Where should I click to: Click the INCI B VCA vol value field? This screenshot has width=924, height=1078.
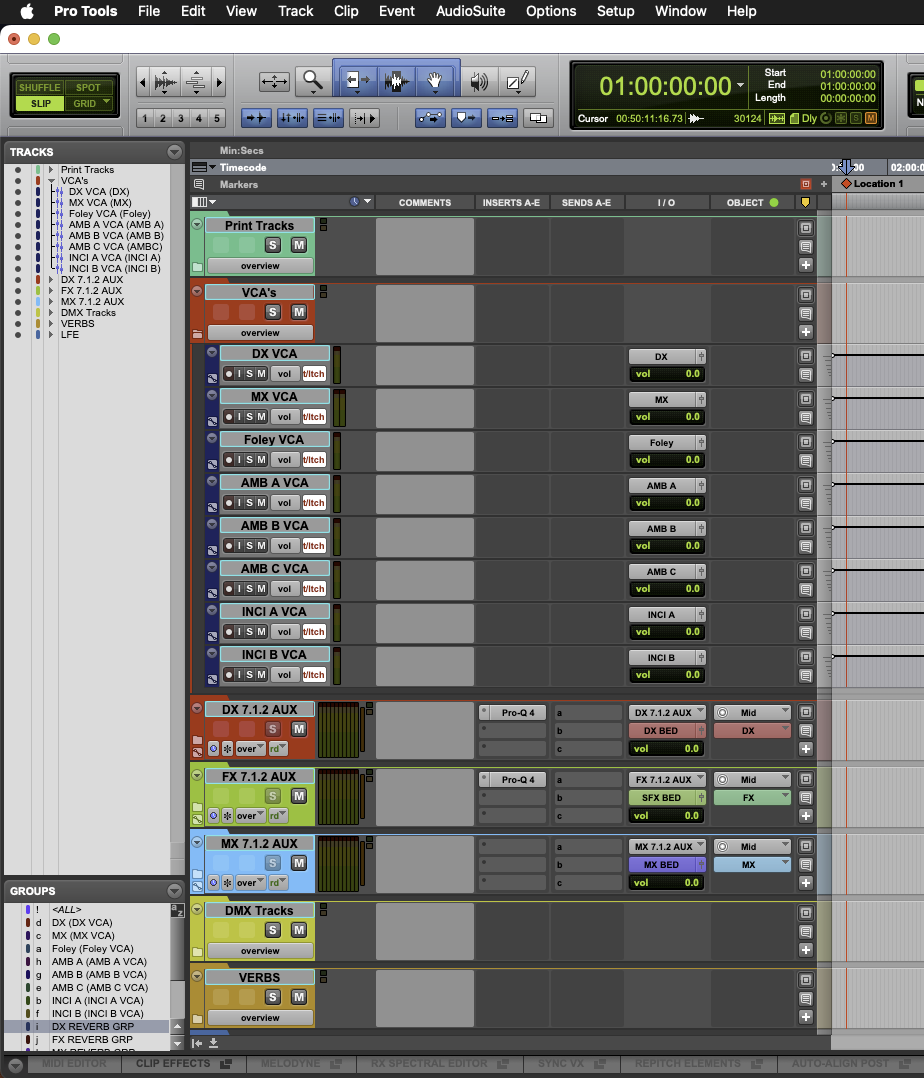[667, 674]
